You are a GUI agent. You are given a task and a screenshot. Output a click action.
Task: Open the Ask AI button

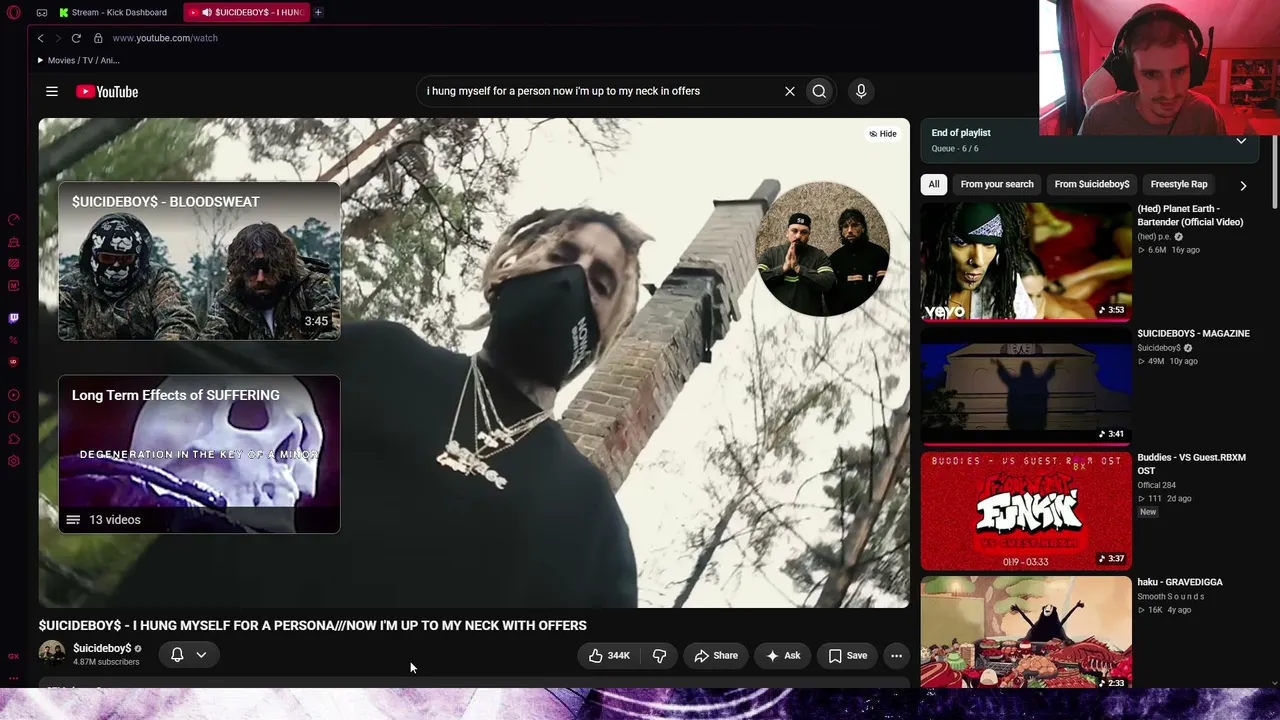click(783, 656)
